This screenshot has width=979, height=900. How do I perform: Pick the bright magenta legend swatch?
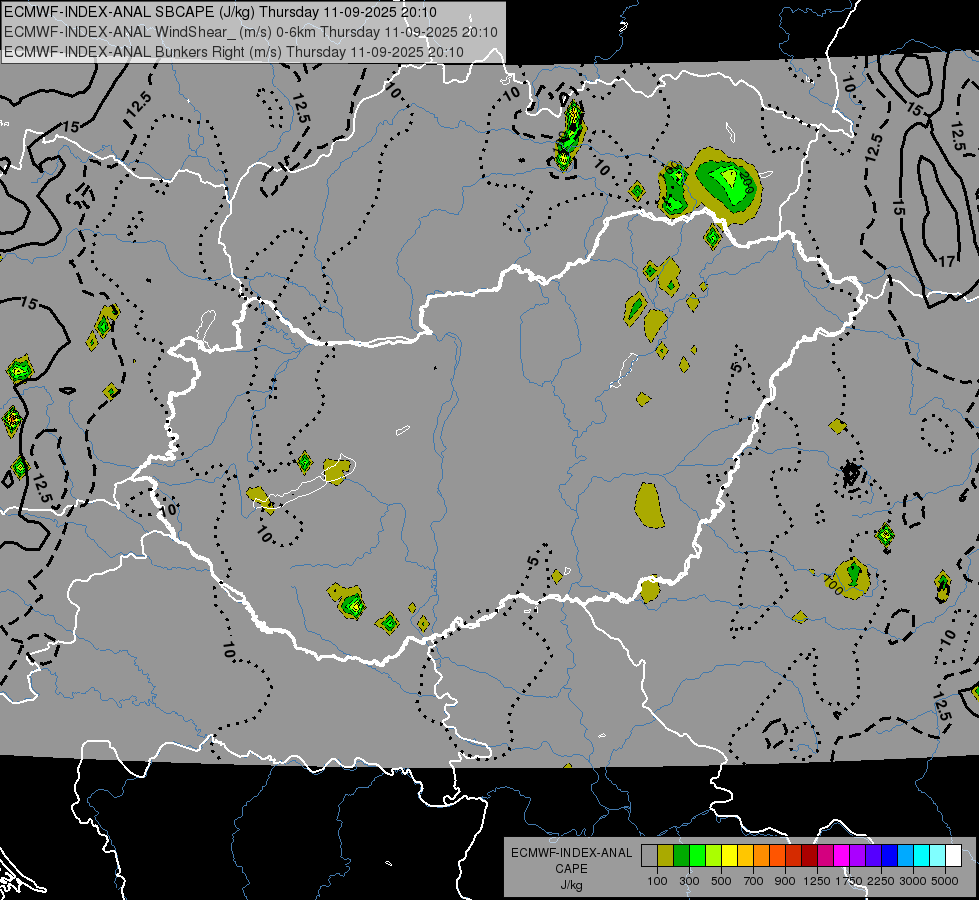(841, 855)
